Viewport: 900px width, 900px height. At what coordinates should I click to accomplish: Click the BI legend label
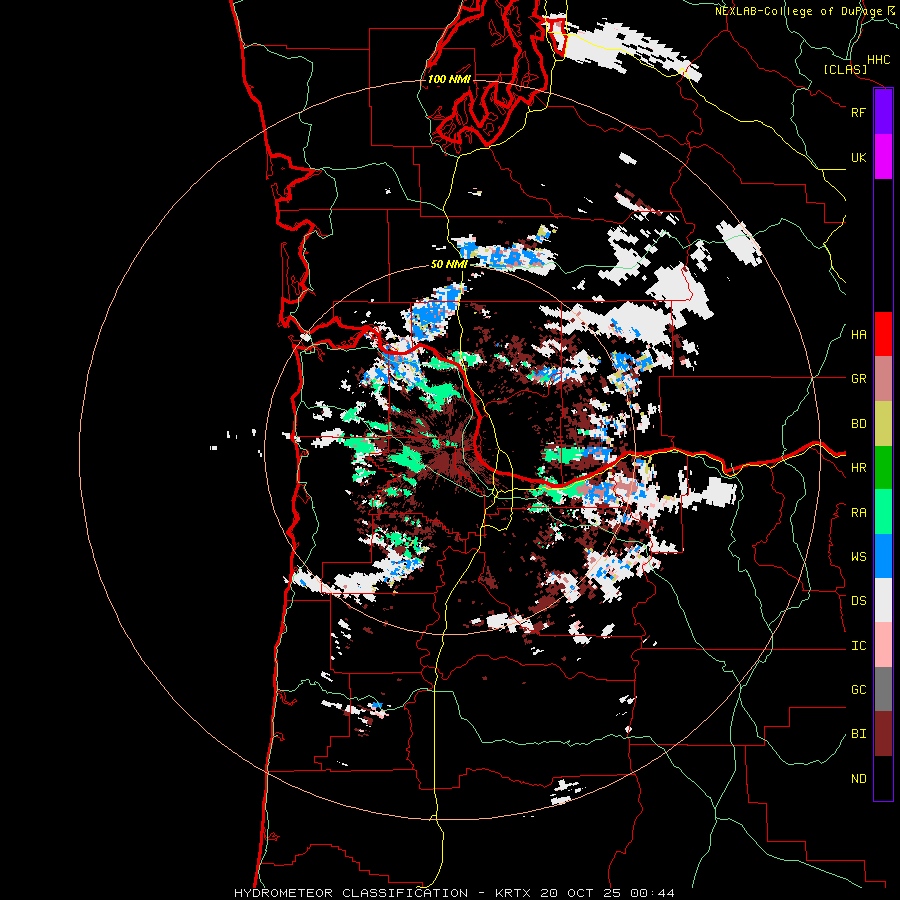(858, 734)
